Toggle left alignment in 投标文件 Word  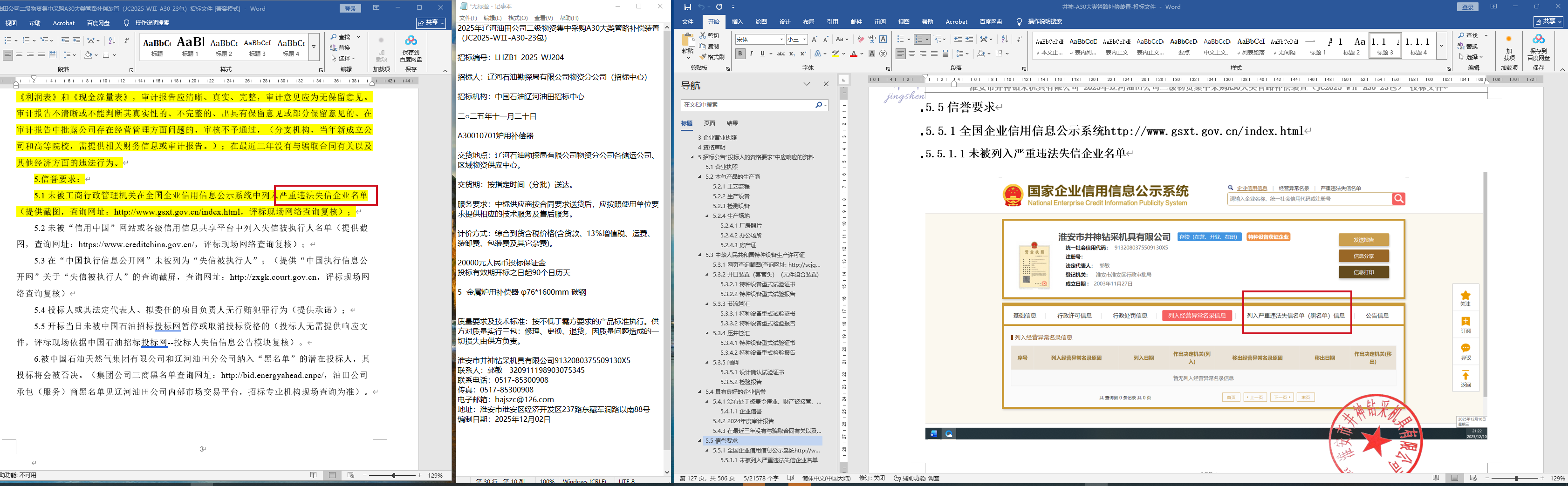(900, 54)
